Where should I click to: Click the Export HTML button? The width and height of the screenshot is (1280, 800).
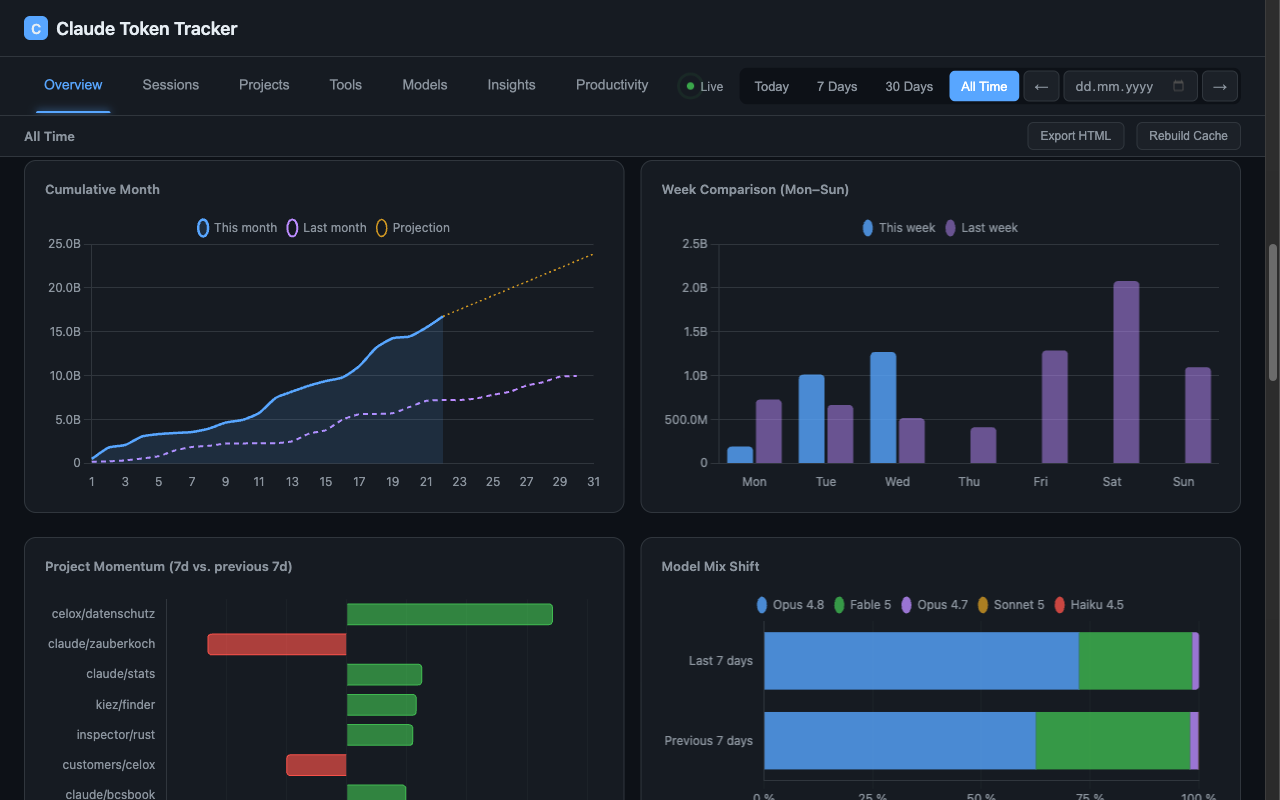tap(1076, 136)
